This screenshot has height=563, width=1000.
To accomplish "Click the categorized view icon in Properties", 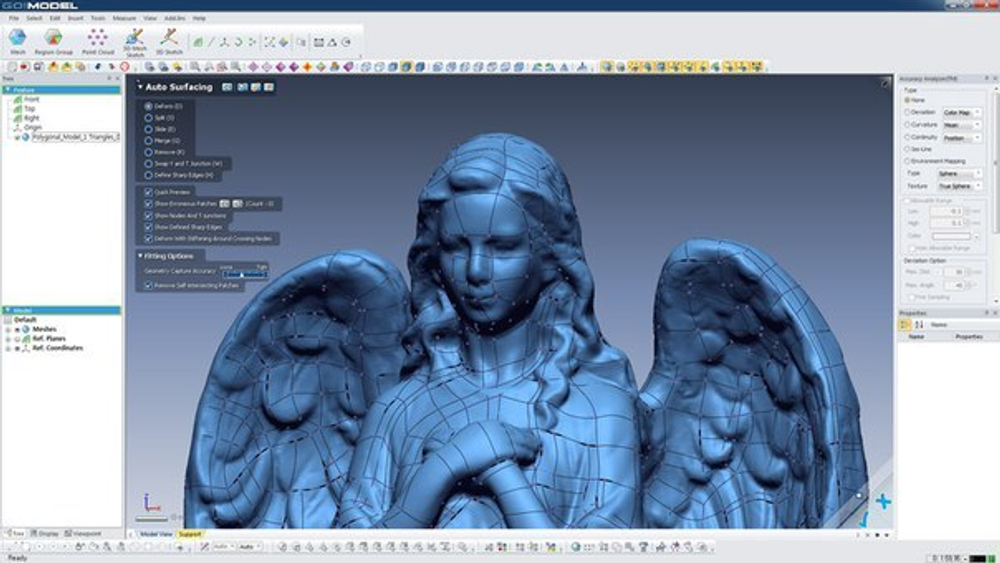I will pos(905,325).
